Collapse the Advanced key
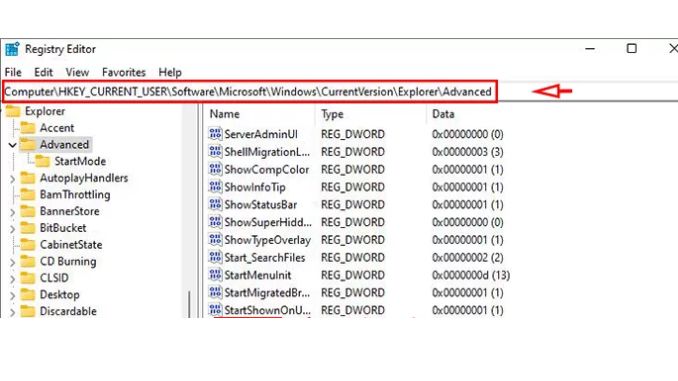 (12, 145)
